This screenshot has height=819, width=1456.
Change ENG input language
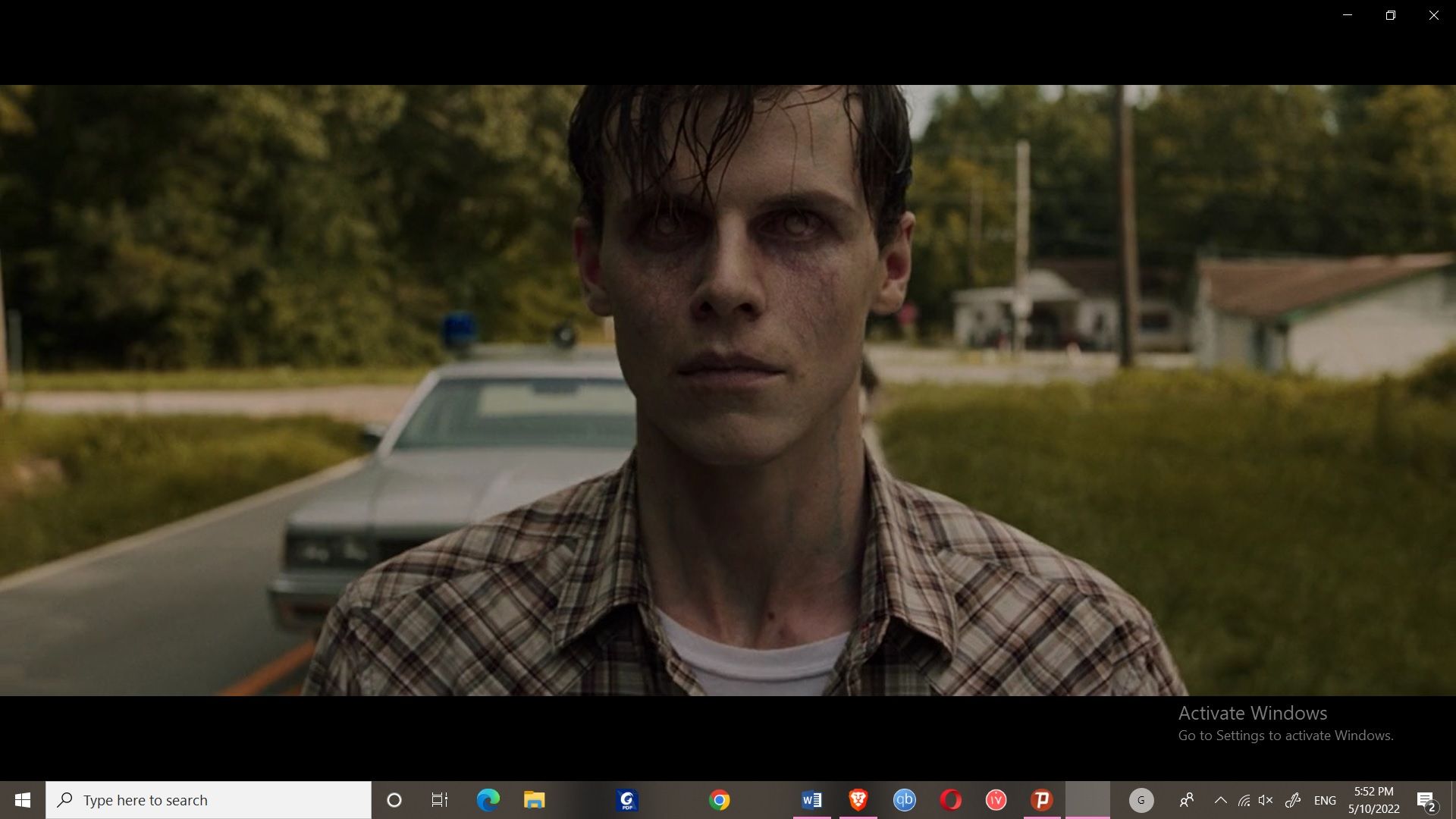[x=1325, y=800]
